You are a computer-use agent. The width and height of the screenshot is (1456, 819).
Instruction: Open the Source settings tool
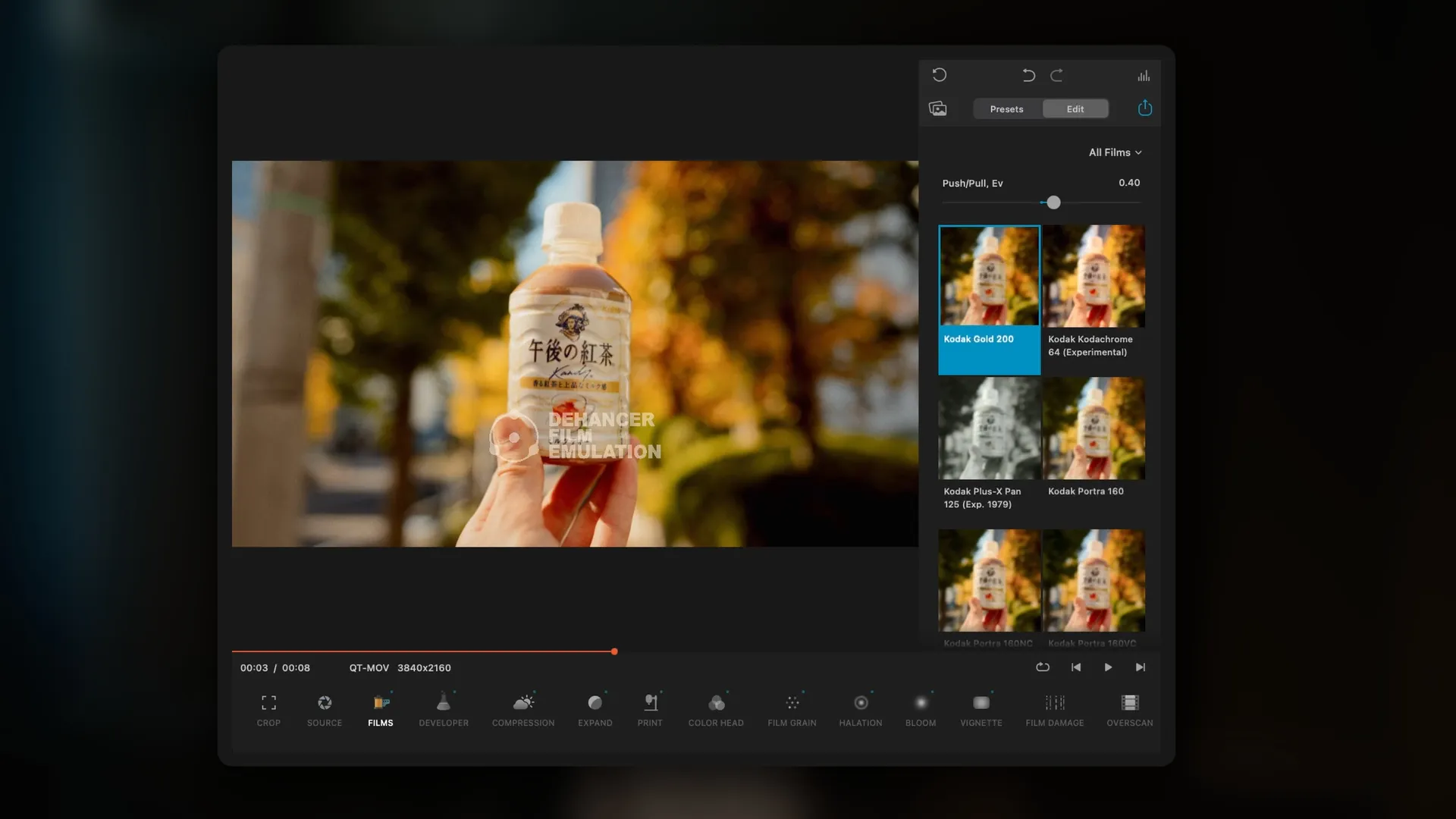[325, 711]
